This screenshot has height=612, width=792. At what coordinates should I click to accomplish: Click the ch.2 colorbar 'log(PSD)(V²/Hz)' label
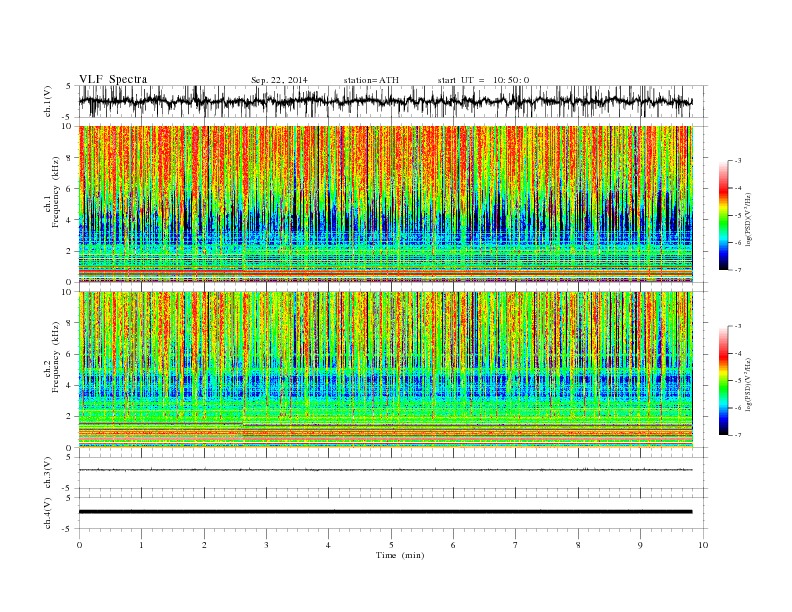749,384
